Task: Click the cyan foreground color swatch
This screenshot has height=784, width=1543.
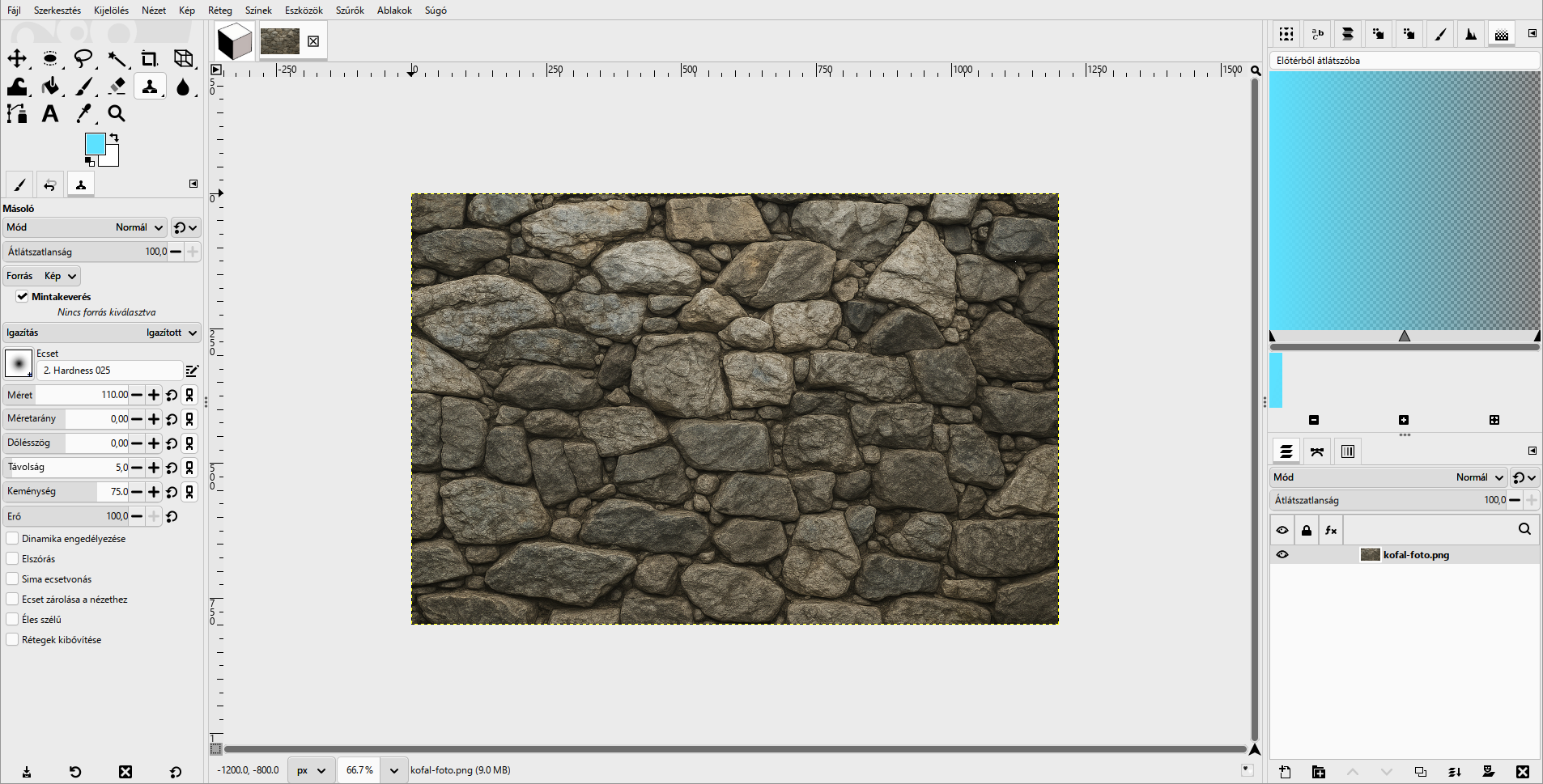Action: (x=95, y=144)
